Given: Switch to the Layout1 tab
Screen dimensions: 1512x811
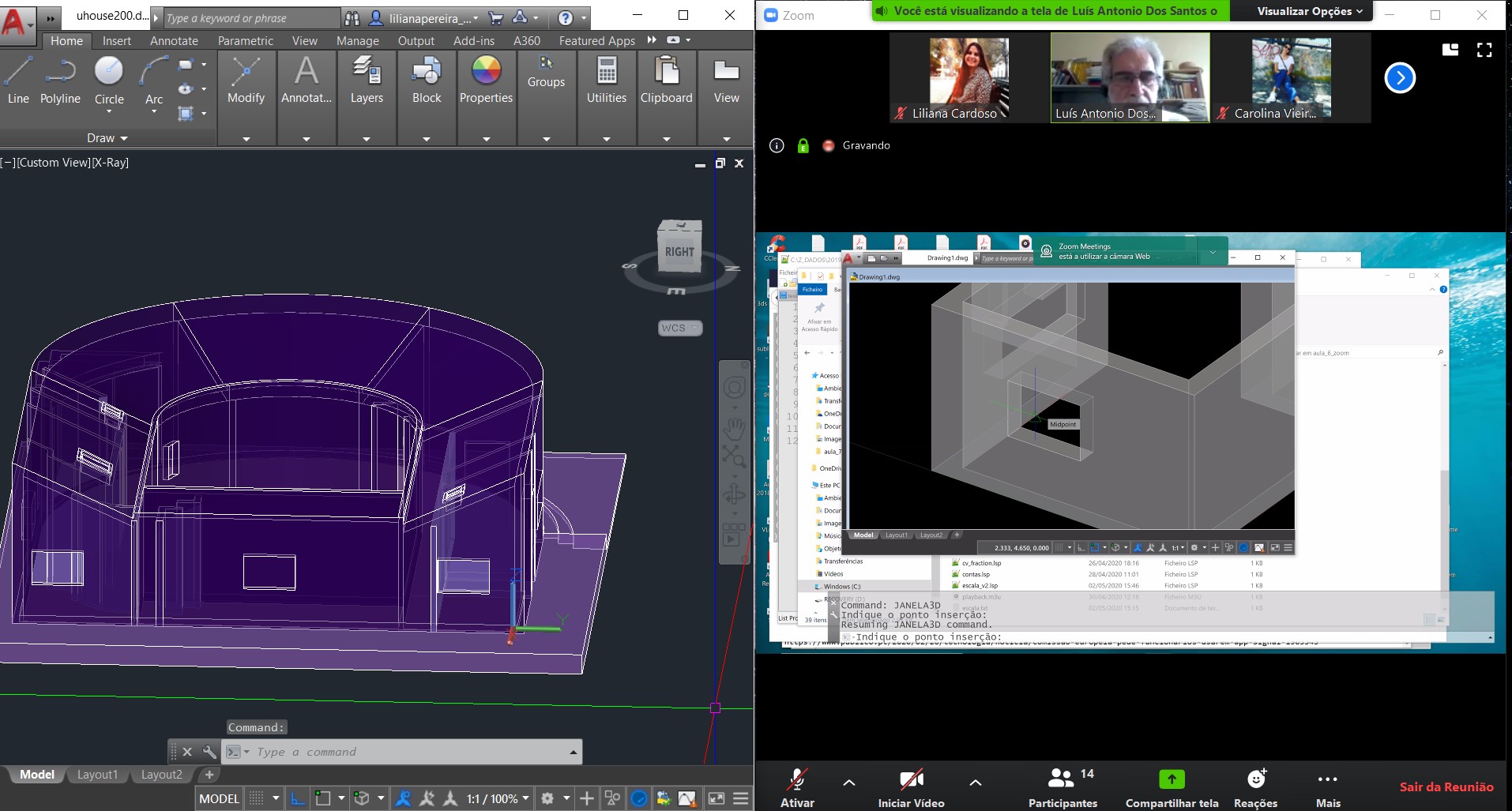Looking at the screenshot, I should [97, 775].
